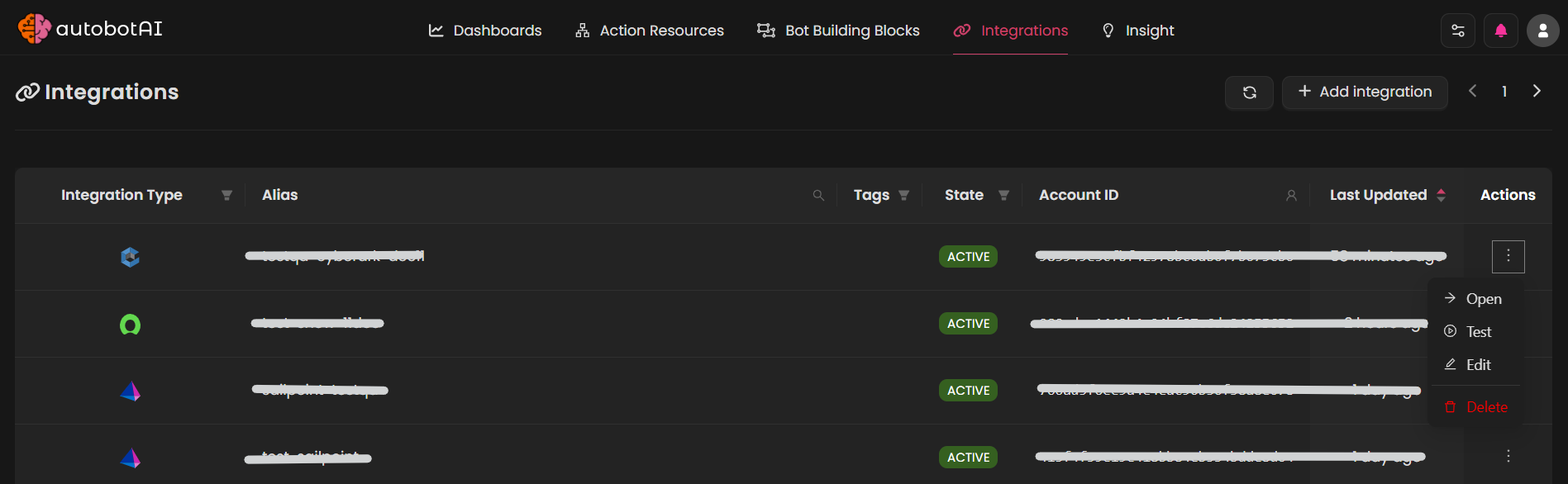The width and height of the screenshot is (1568, 484).
Task: Open the user profile avatar
Action: (1542, 31)
